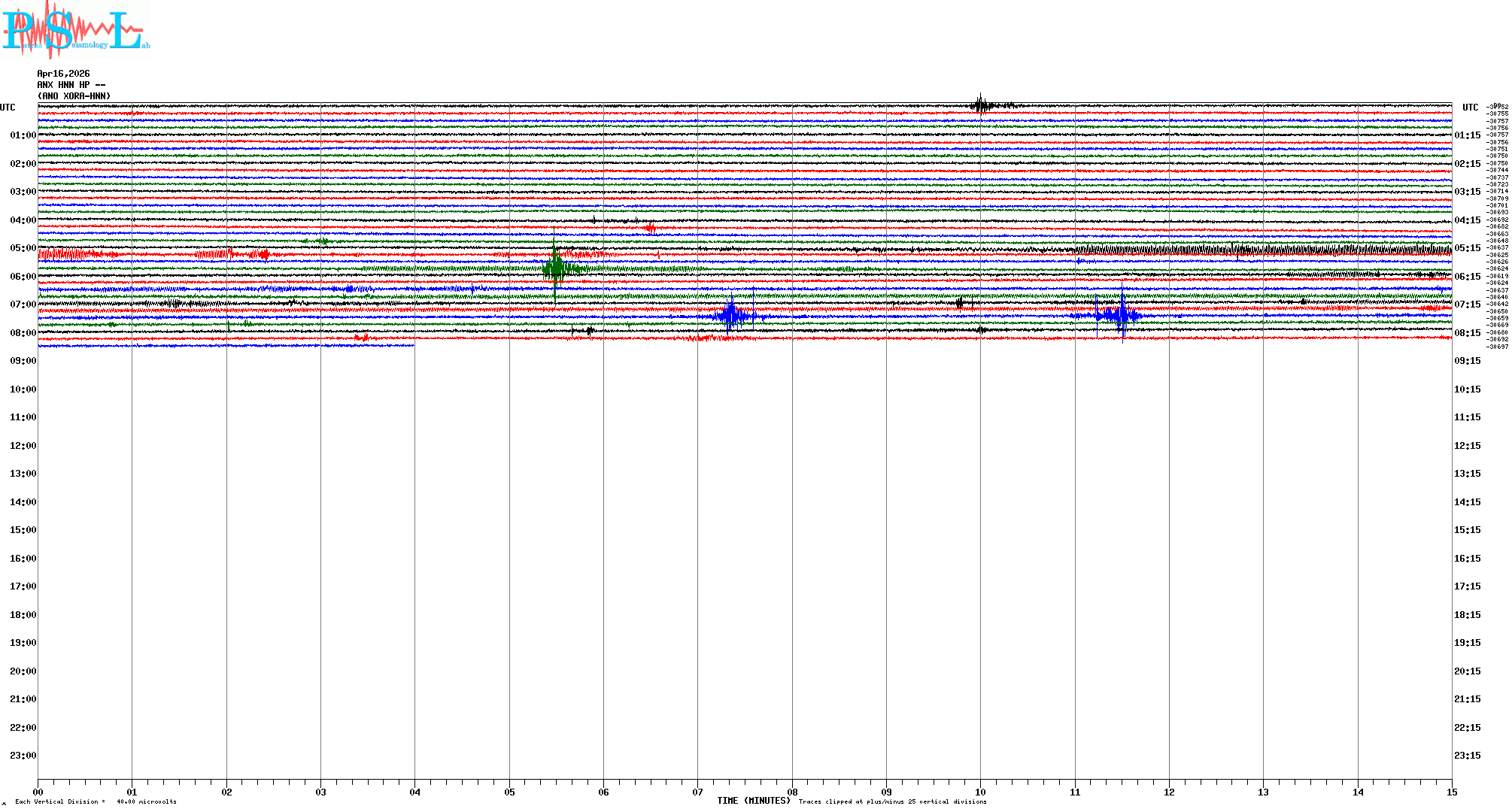Click the 12:15 label on right axis
Screen dimensions: 1512x812
(1467, 446)
